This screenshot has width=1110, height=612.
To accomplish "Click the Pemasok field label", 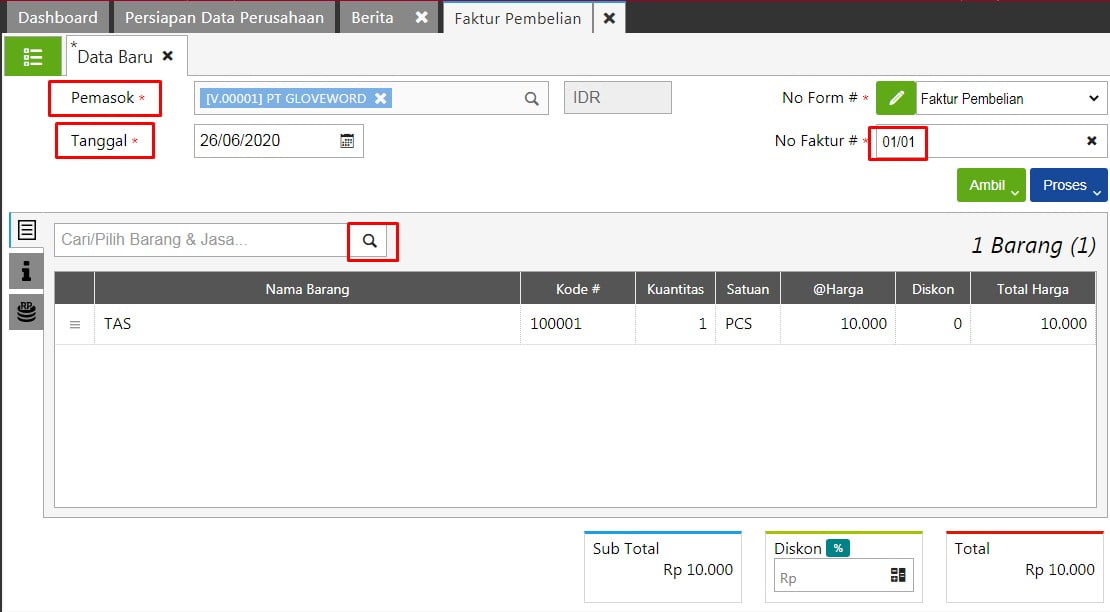I will 103,98.
